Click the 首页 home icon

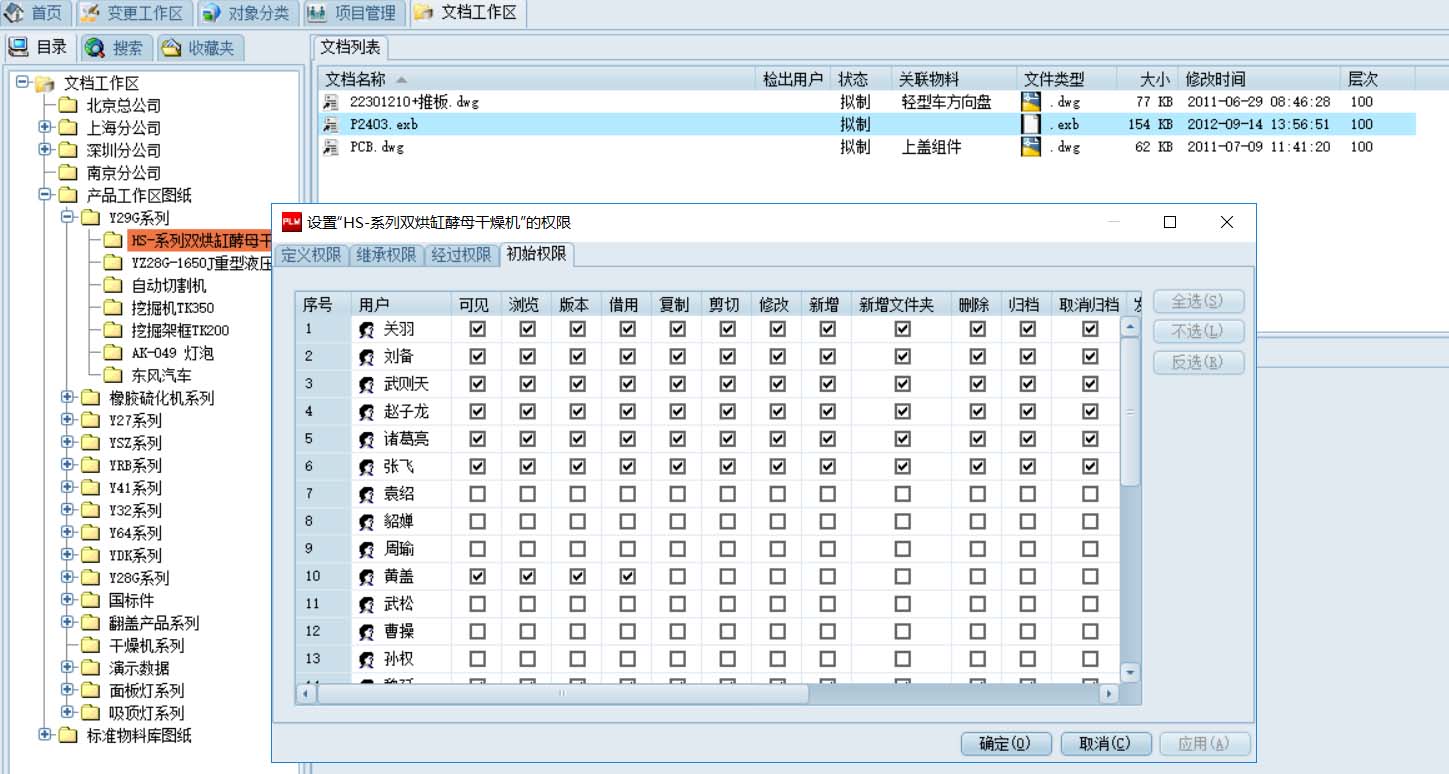click(15, 13)
